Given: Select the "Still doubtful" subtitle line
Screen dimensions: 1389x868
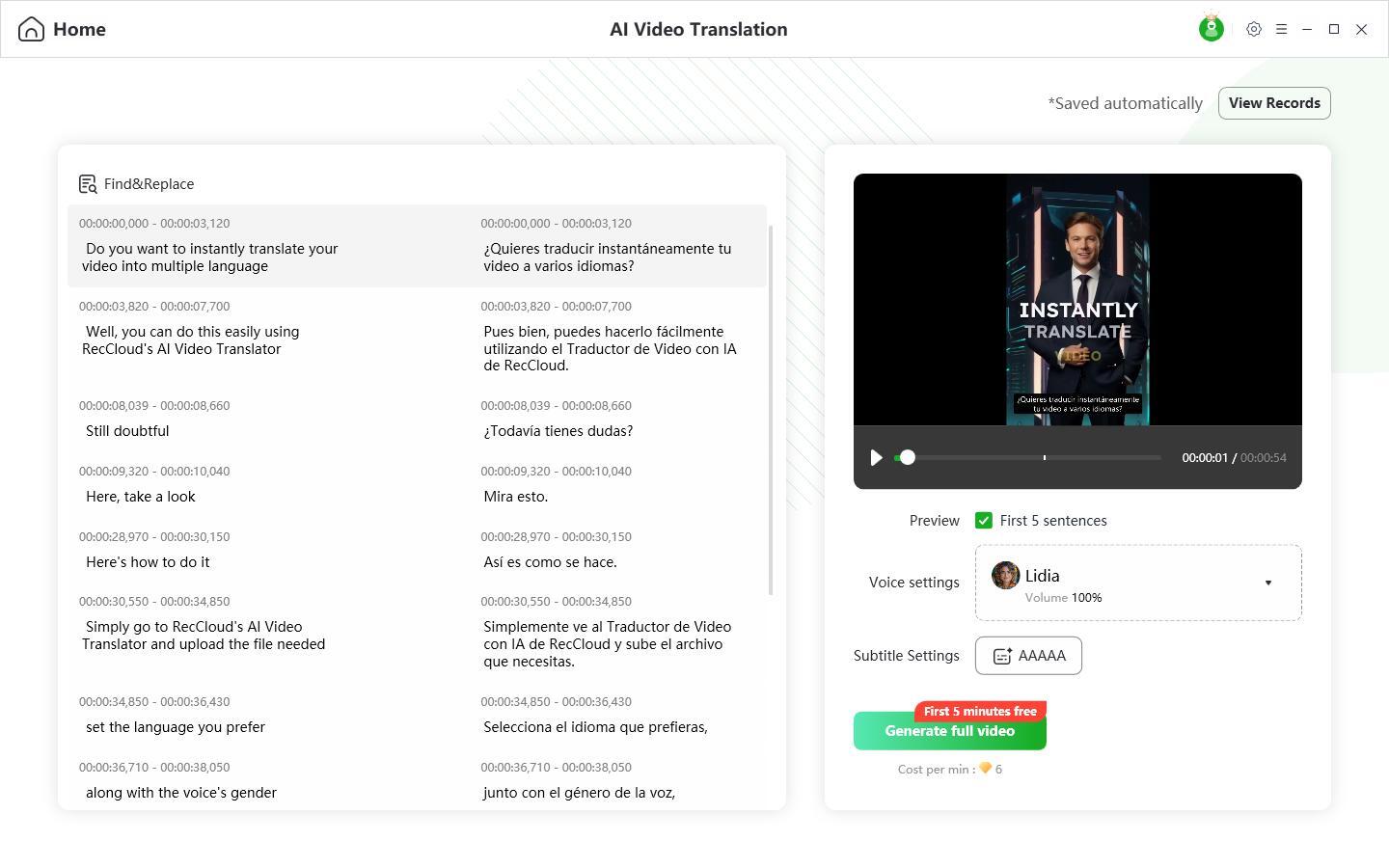Looking at the screenshot, I should pyautogui.click(x=127, y=431).
